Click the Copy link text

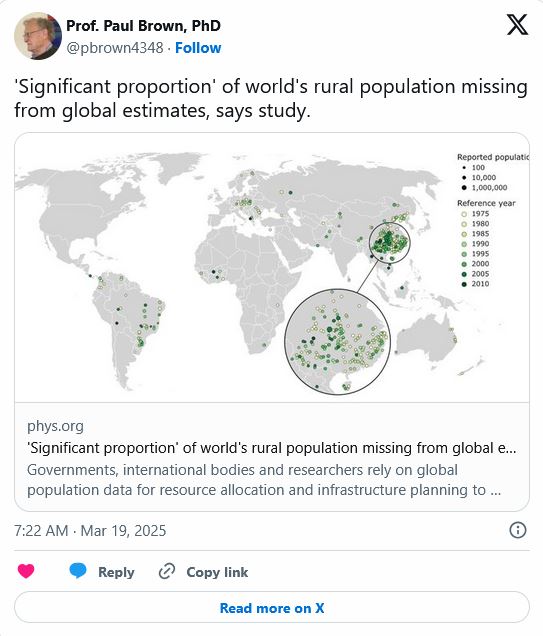[x=217, y=572]
